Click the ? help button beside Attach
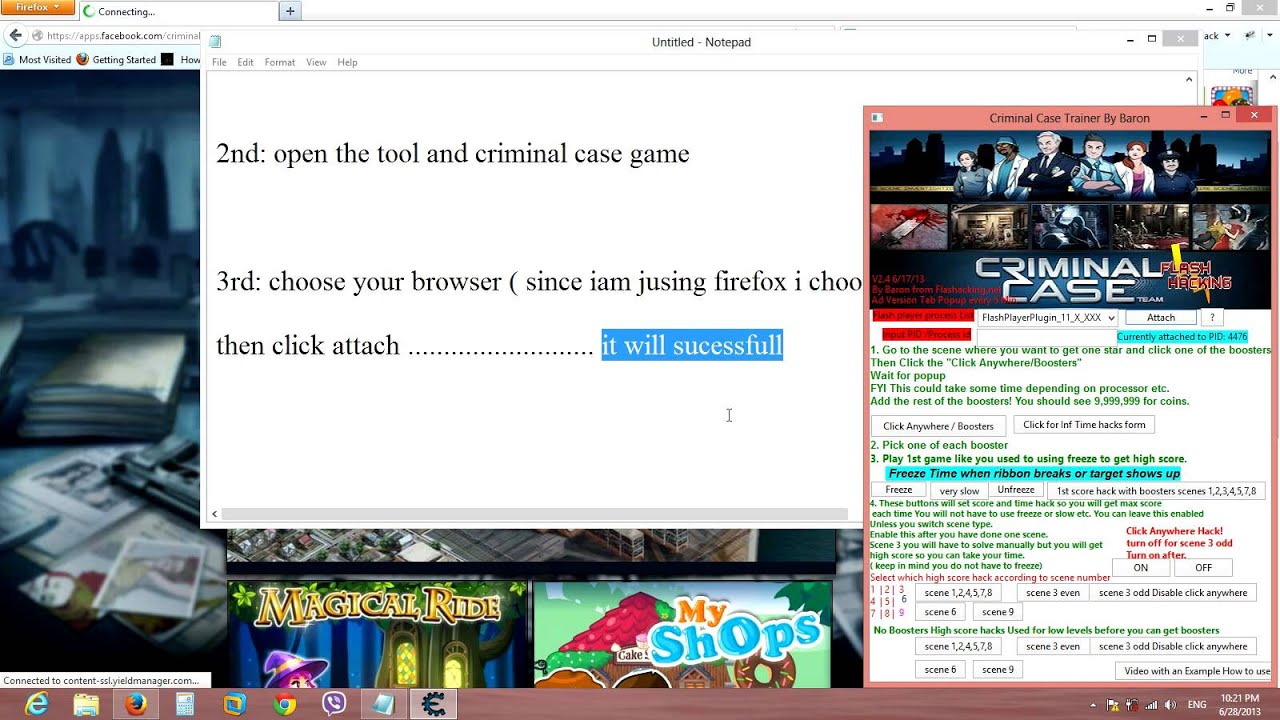 (x=1212, y=317)
